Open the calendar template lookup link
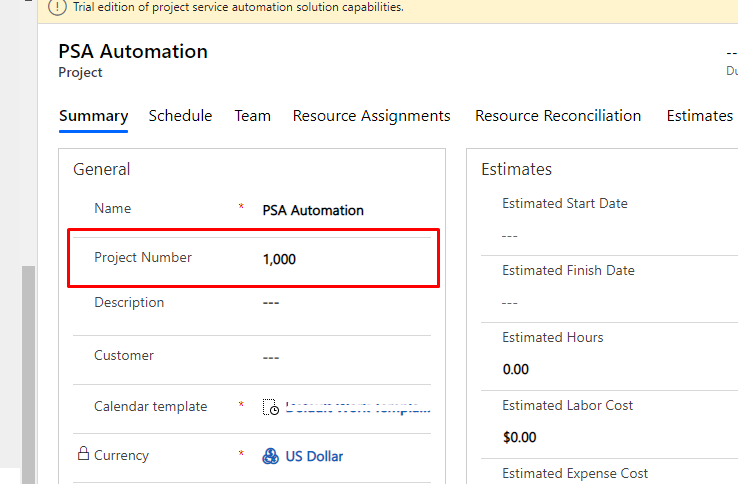Screen dimensions: 738x484 point(357,407)
